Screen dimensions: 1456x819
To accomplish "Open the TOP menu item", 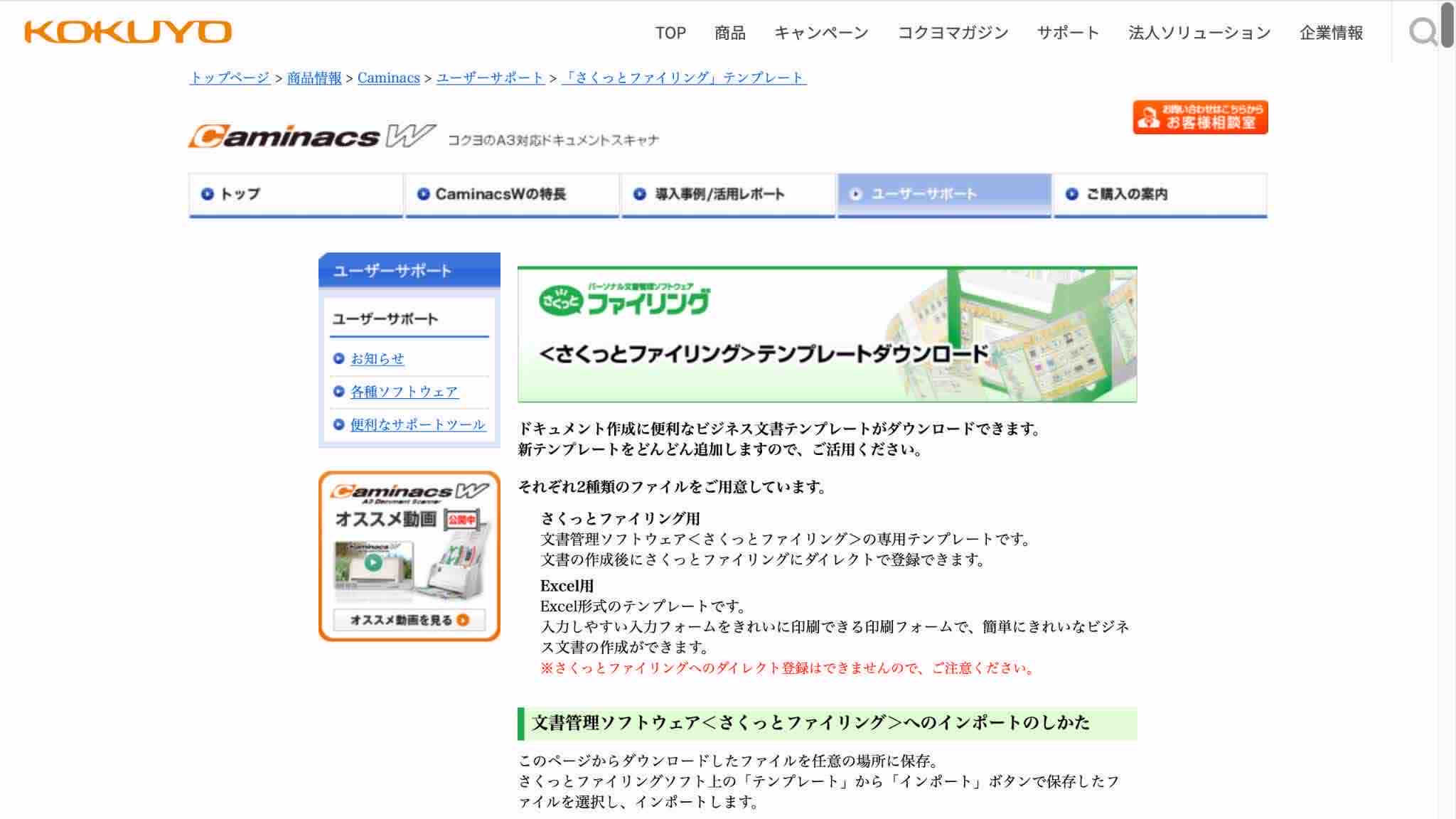I will point(670,33).
